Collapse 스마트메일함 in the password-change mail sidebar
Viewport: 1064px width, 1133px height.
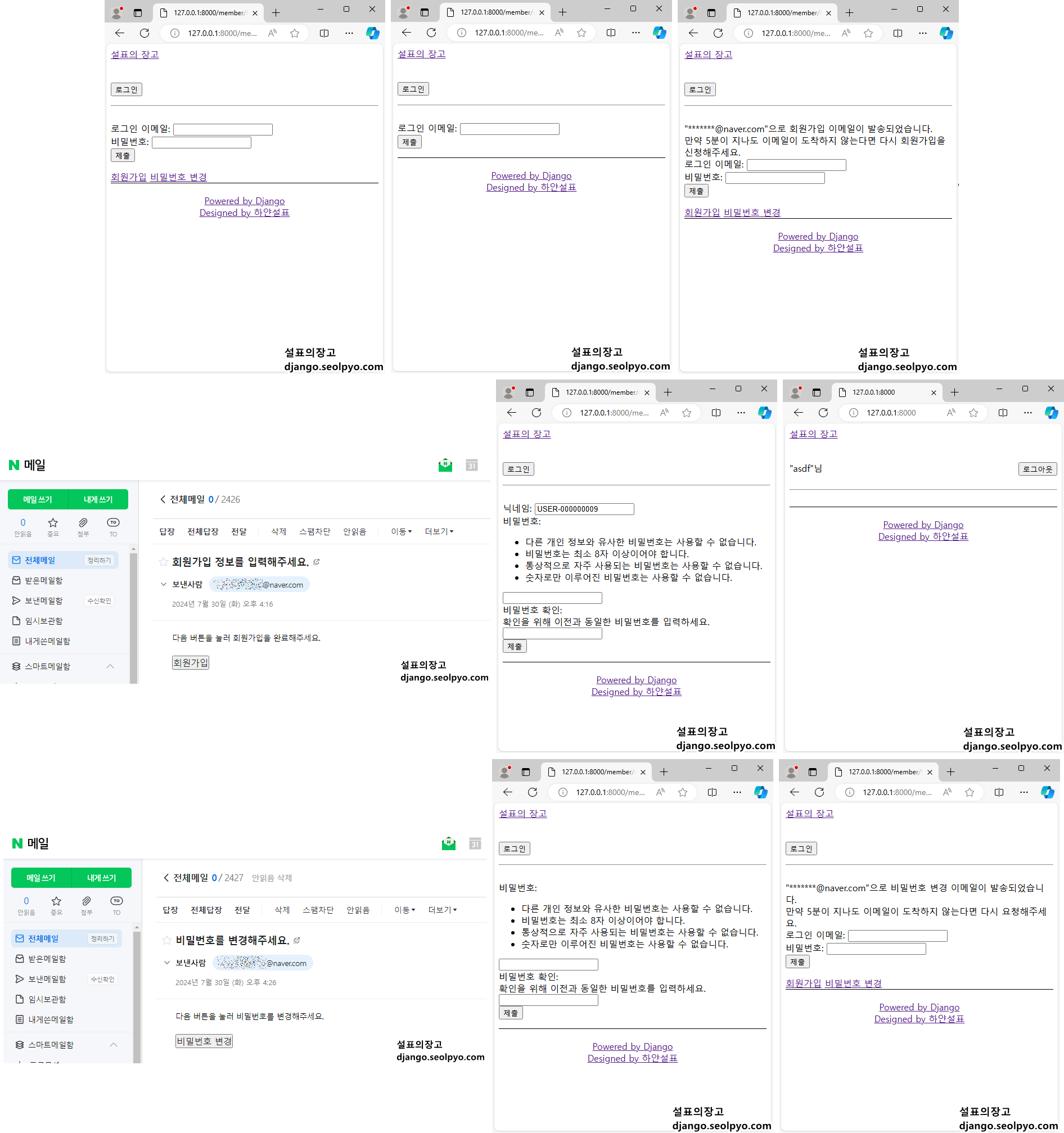click(114, 1045)
